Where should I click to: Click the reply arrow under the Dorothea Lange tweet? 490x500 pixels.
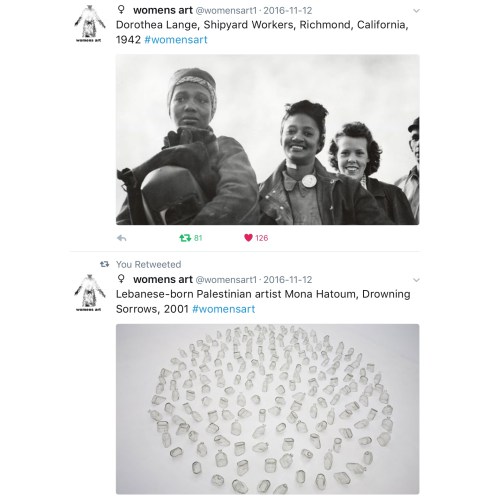tap(122, 238)
